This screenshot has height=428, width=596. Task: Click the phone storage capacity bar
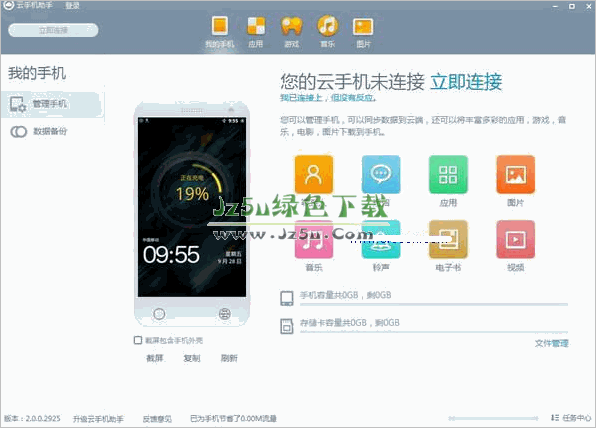[x=434, y=304]
